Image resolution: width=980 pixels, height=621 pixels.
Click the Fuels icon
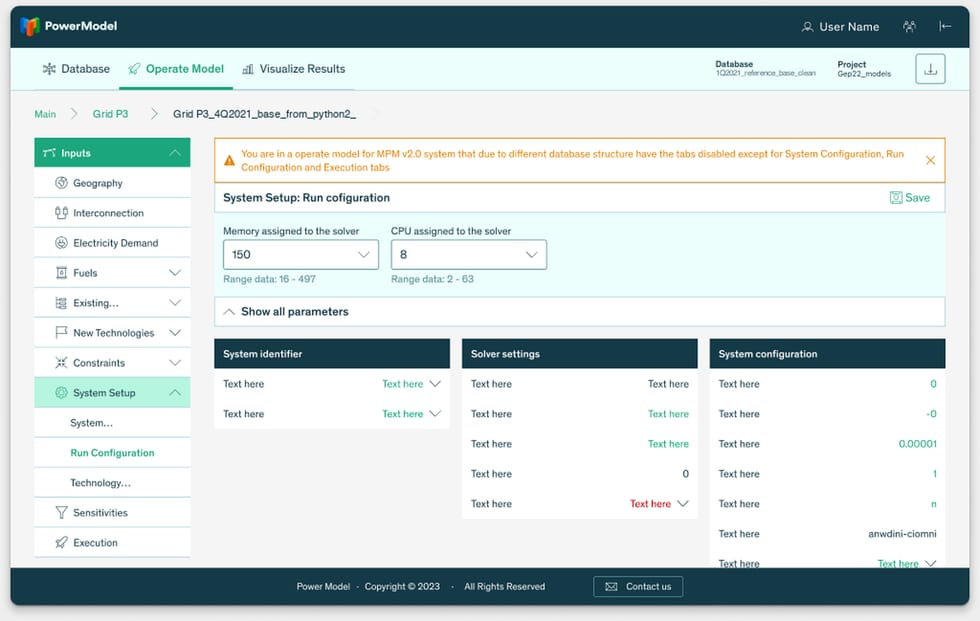(61, 273)
